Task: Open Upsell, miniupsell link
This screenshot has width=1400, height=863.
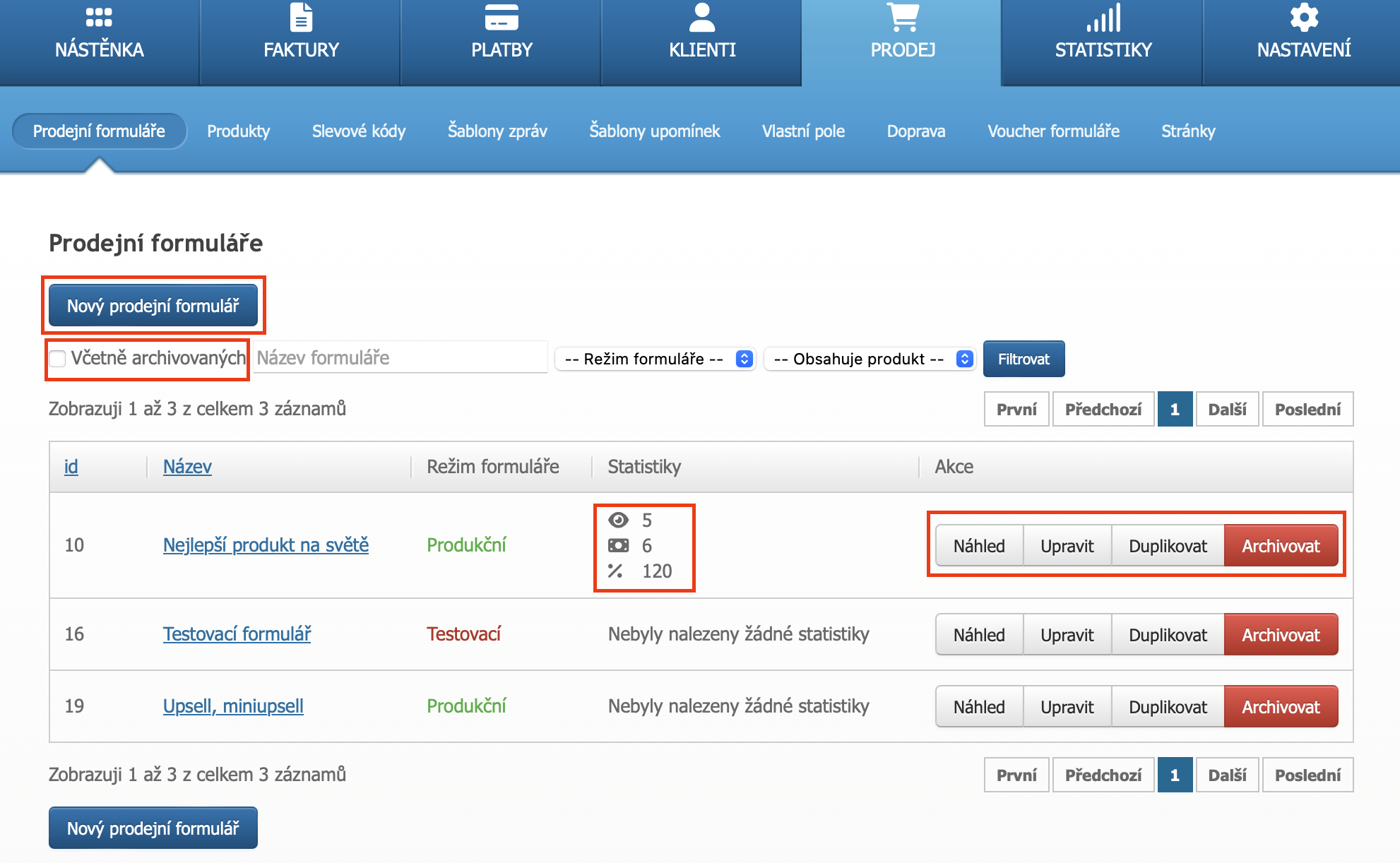Action: tap(233, 706)
